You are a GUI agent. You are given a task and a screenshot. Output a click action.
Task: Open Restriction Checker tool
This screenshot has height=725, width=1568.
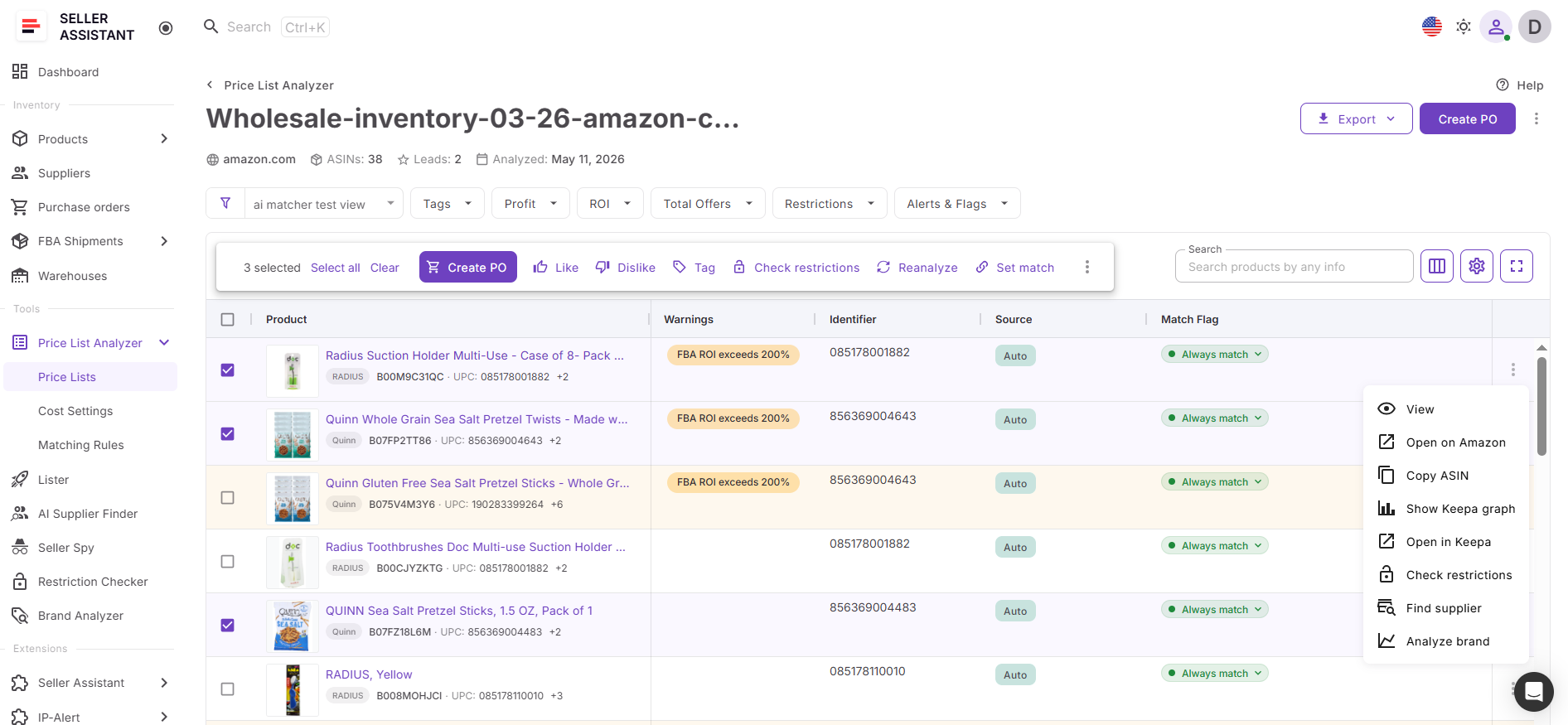click(x=93, y=582)
